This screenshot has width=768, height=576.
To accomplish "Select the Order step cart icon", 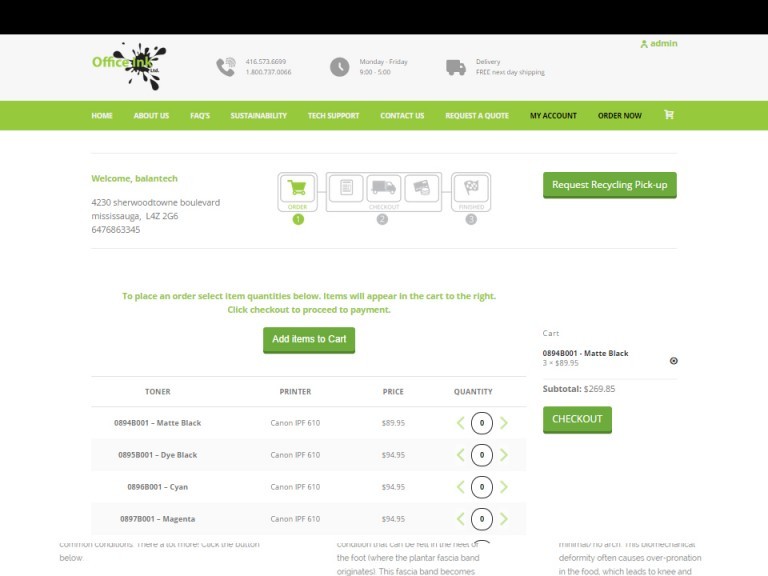I will pyautogui.click(x=297, y=187).
